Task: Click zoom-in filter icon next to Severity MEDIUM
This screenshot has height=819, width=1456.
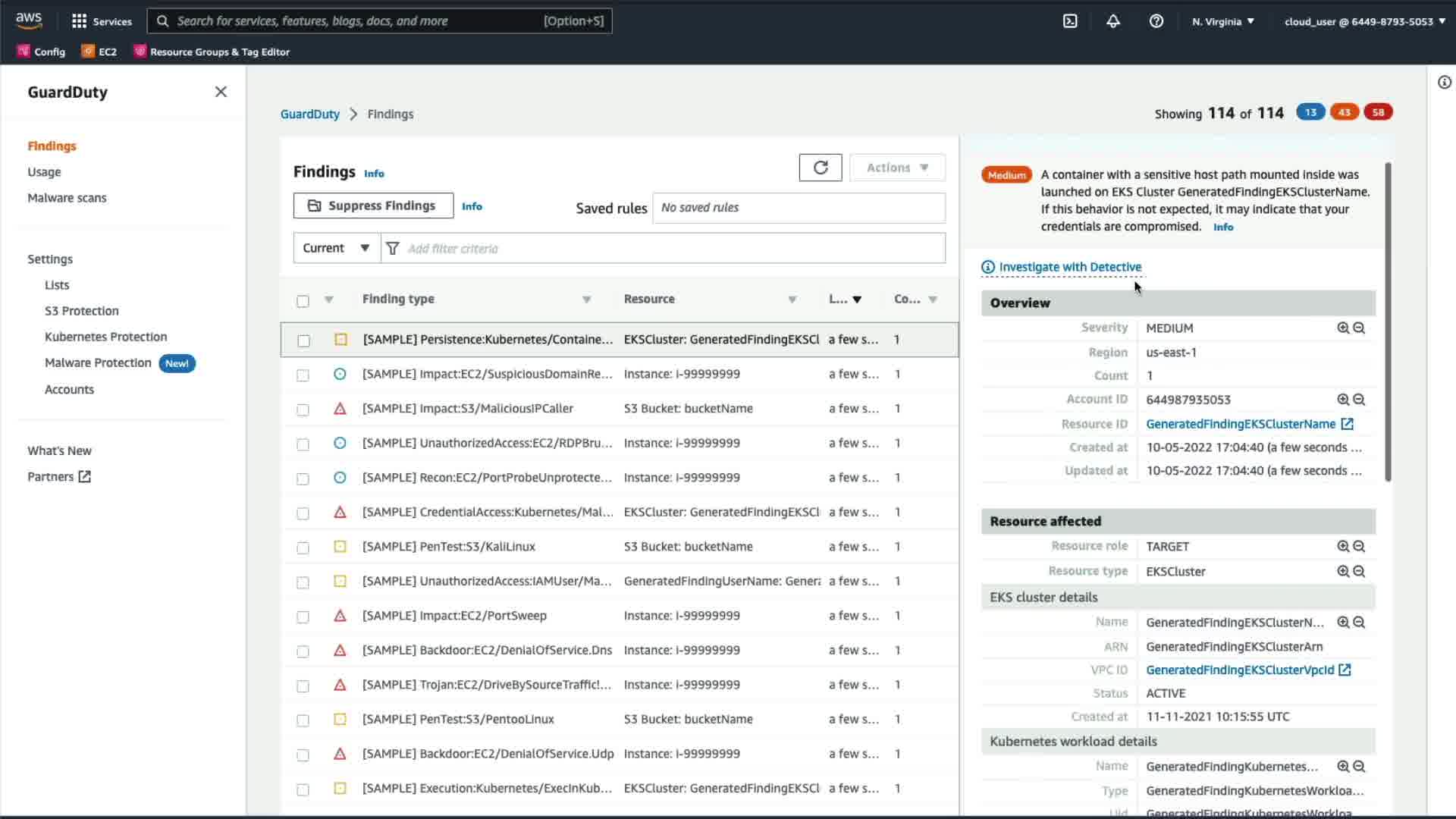Action: pyautogui.click(x=1343, y=328)
